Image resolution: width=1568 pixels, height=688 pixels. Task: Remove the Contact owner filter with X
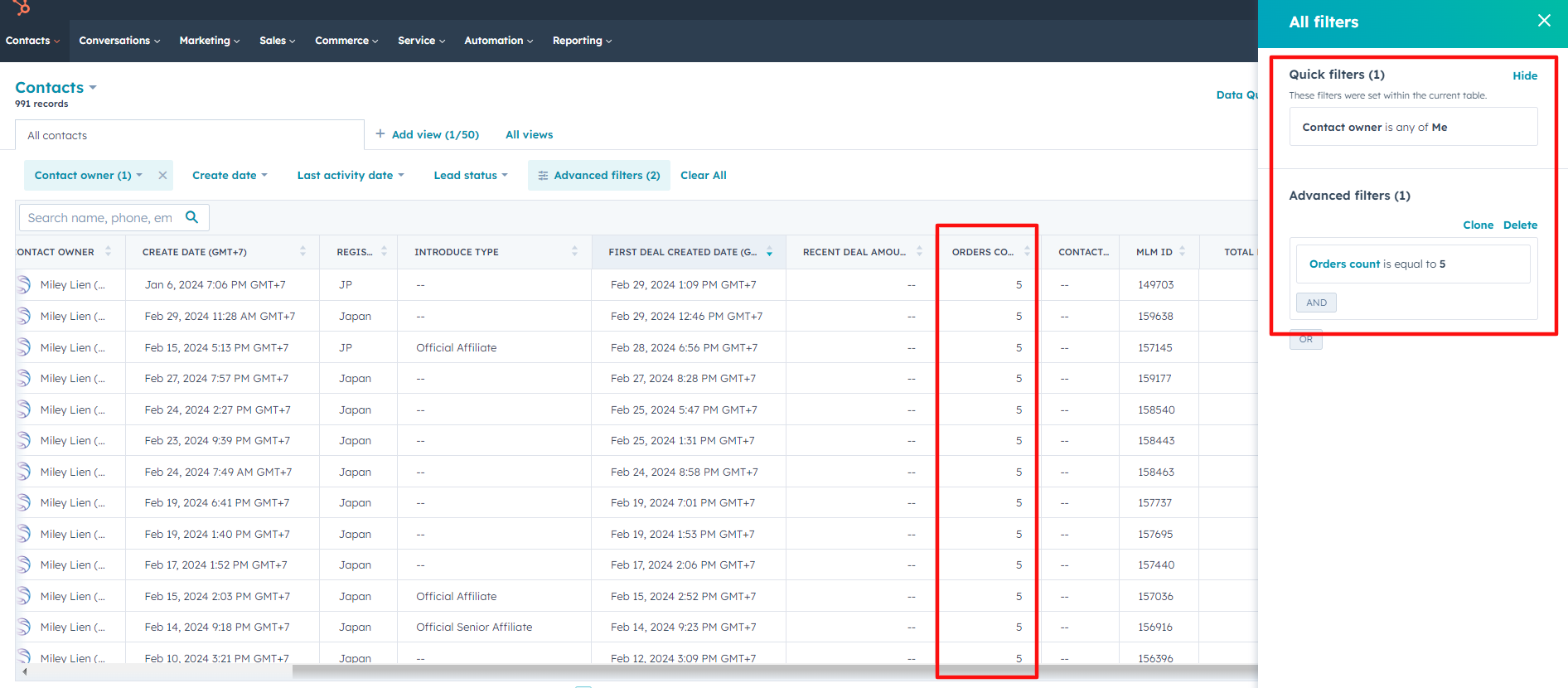click(x=162, y=175)
